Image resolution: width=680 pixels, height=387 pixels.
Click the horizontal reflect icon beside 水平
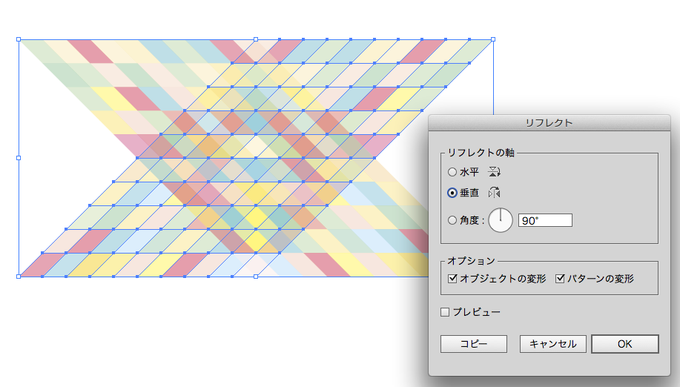click(x=494, y=172)
